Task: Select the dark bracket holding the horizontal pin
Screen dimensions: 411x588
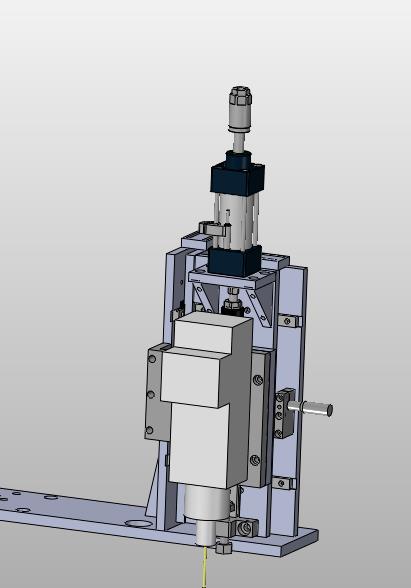Action: click(284, 413)
